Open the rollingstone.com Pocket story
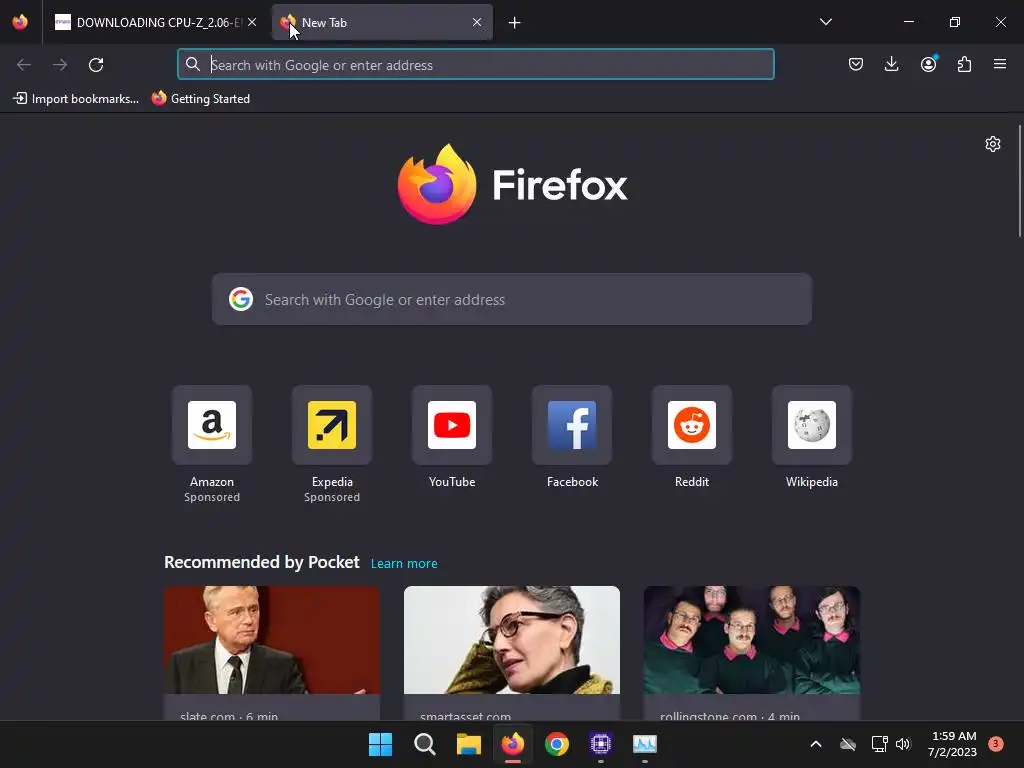The image size is (1024, 768). tap(752, 653)
